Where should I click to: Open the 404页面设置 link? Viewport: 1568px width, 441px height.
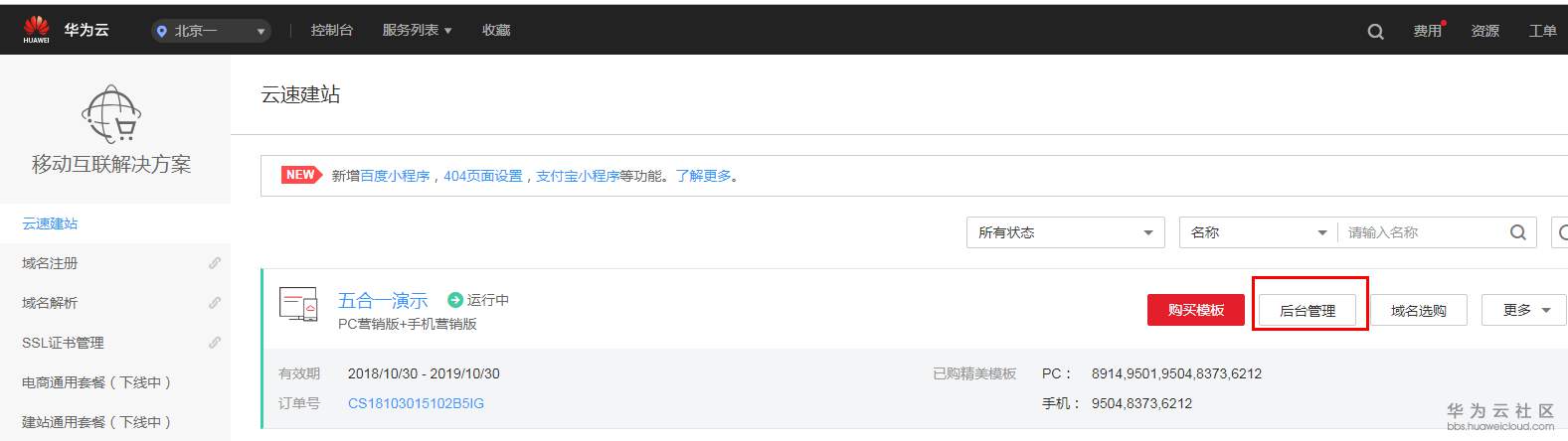coord(482,176)
